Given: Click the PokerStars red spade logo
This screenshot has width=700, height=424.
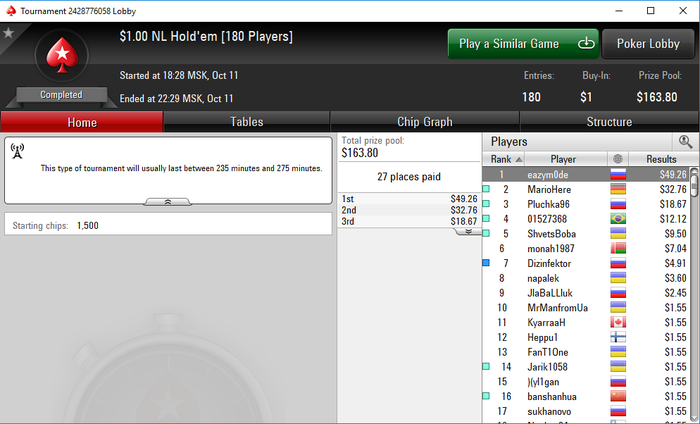Looking at the screenshot, I should click(62, 55).
